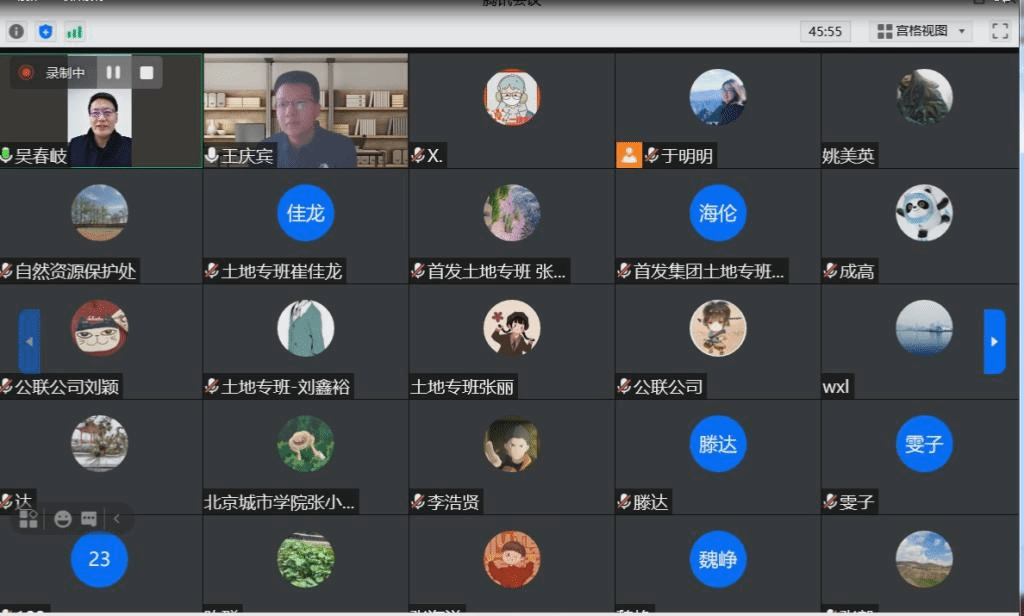Click muted mic icon beside 土地专班-刘鑫裕
Image resolution: width=1024 pixels, height=616 pixels.
click(x=212, y=386)
